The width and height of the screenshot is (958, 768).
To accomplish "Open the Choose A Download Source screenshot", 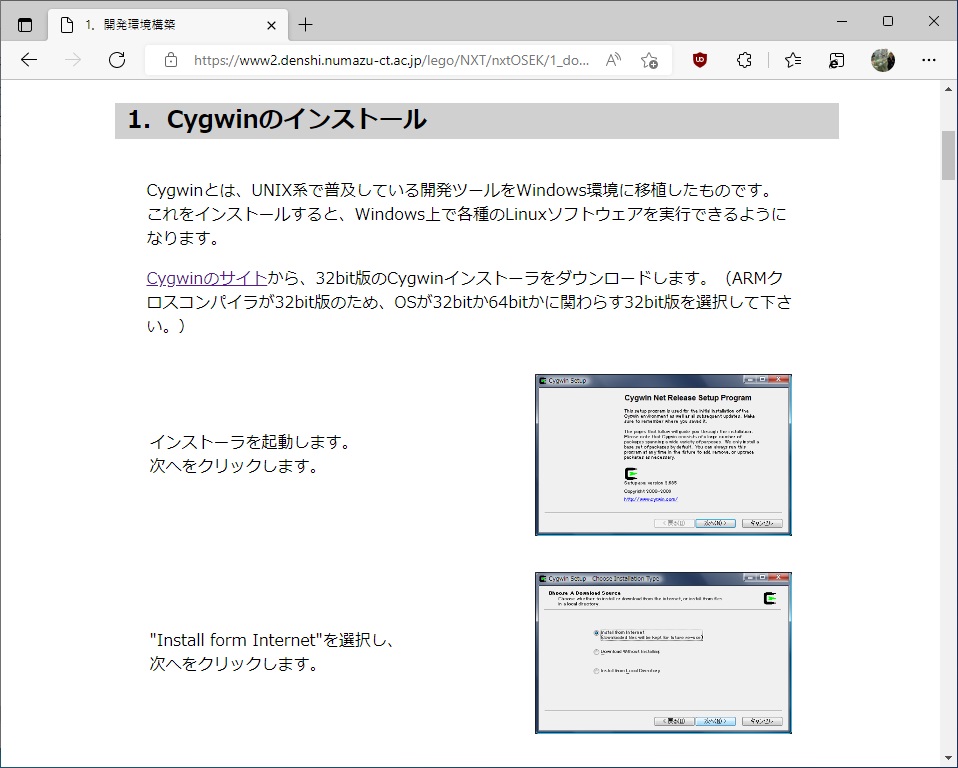I will [664, 653].
